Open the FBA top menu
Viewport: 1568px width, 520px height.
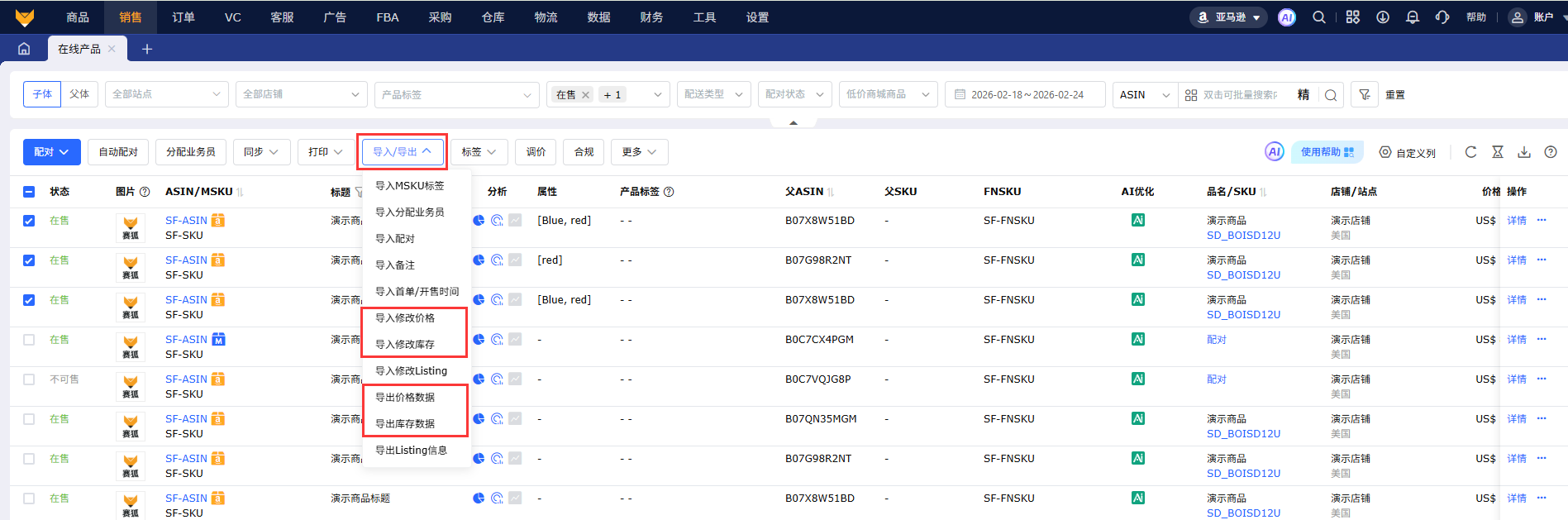388,17
